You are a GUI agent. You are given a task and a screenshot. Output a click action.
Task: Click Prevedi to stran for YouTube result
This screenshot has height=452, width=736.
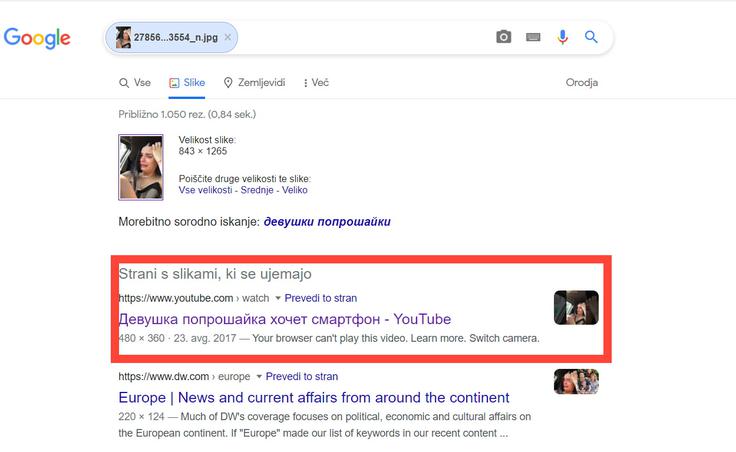(x=321, y=298)
